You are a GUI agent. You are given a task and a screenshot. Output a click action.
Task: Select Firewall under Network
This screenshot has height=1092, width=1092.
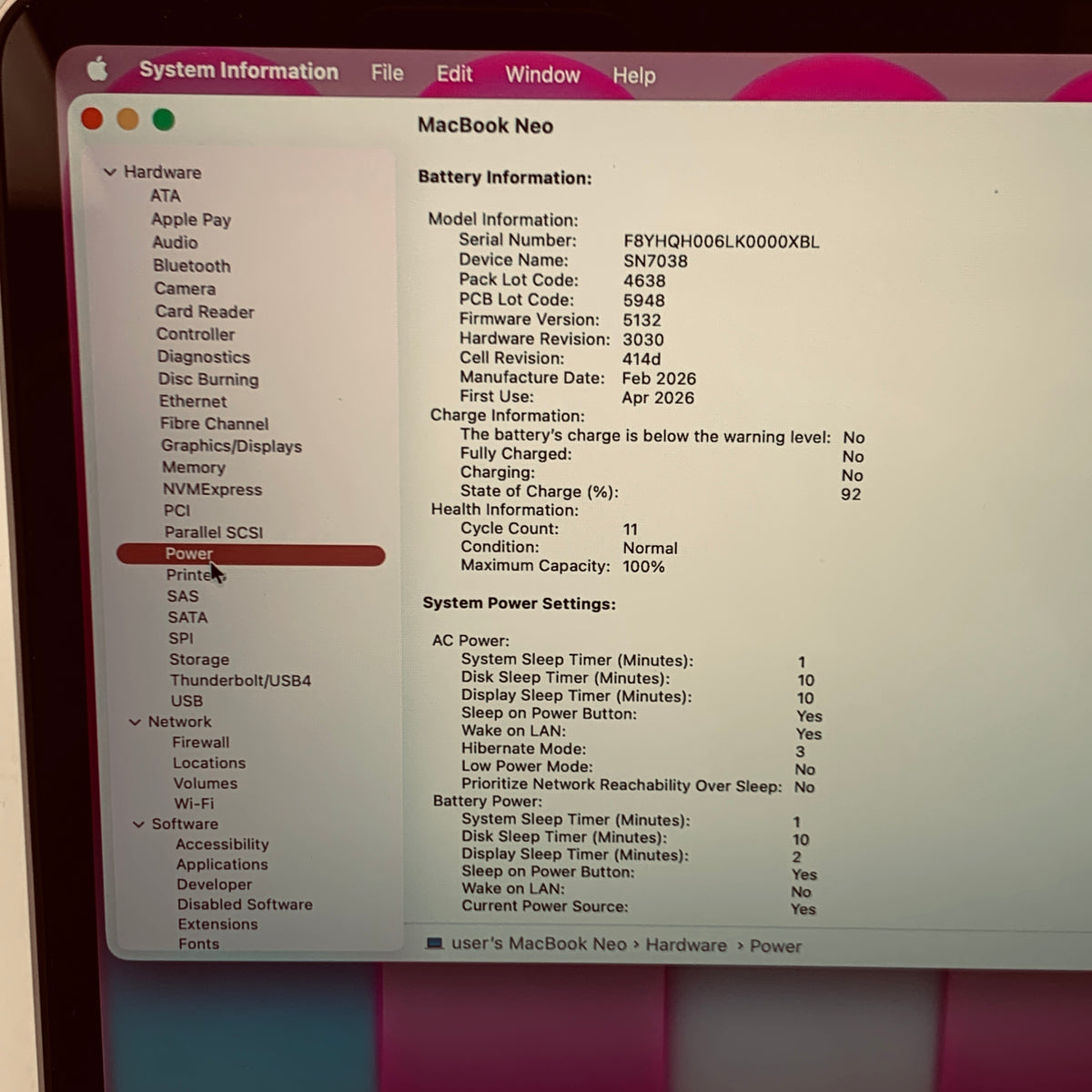tap(201, 743)
